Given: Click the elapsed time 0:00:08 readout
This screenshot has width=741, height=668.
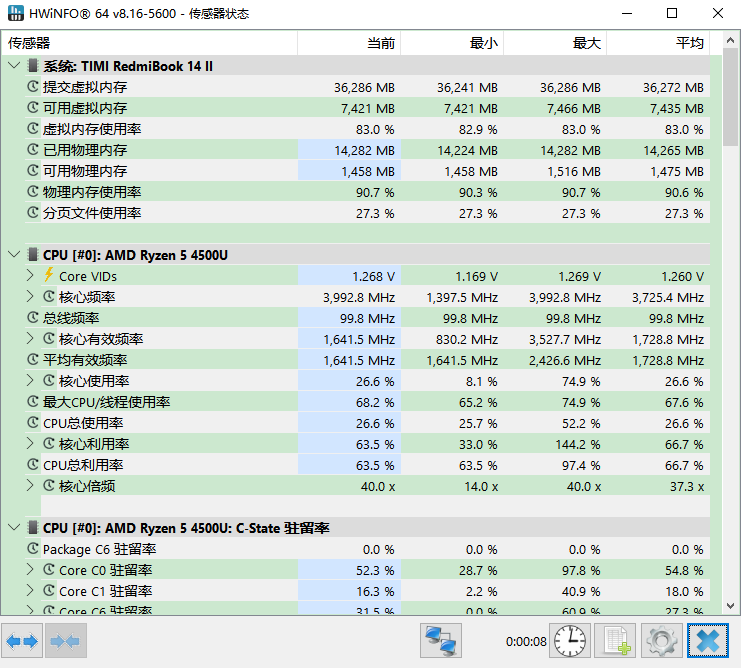Looking at the screenshot, I should click(526, 641).
